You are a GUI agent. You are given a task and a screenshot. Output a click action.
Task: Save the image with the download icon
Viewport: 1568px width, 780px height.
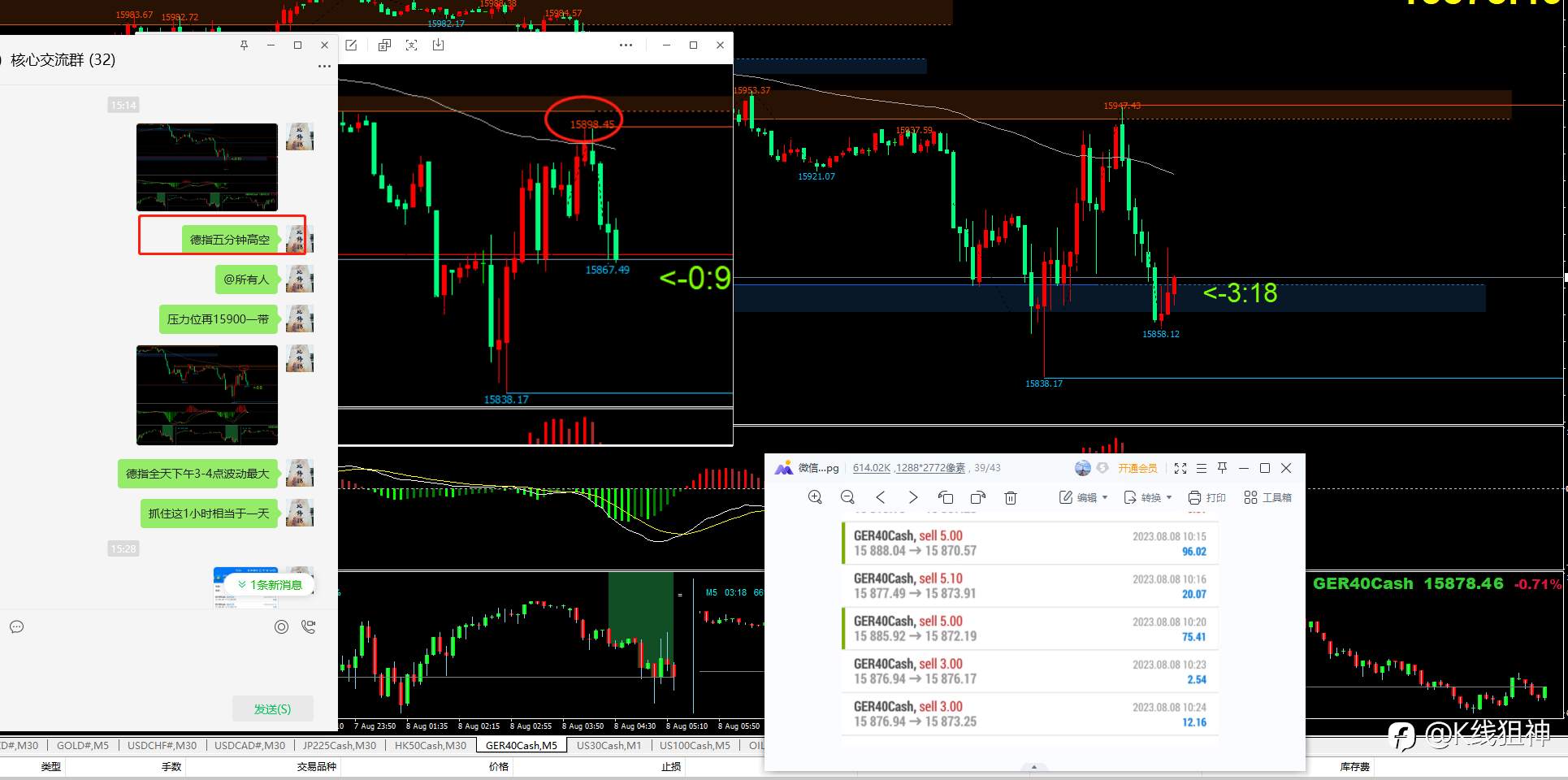point(439,45)
